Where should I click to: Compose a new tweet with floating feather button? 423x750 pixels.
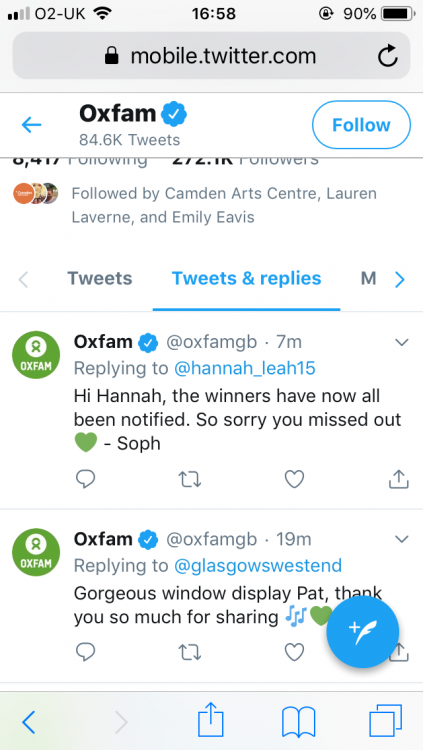(x=363, y=631)
